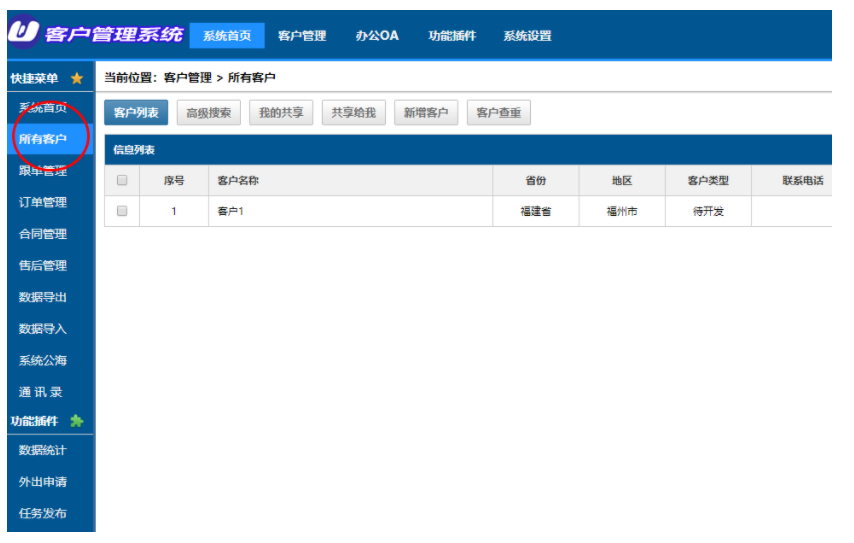This screenshot has width=854, height=543.
Task: Open 订单管理 in sidebar
Action: point(43,203)
